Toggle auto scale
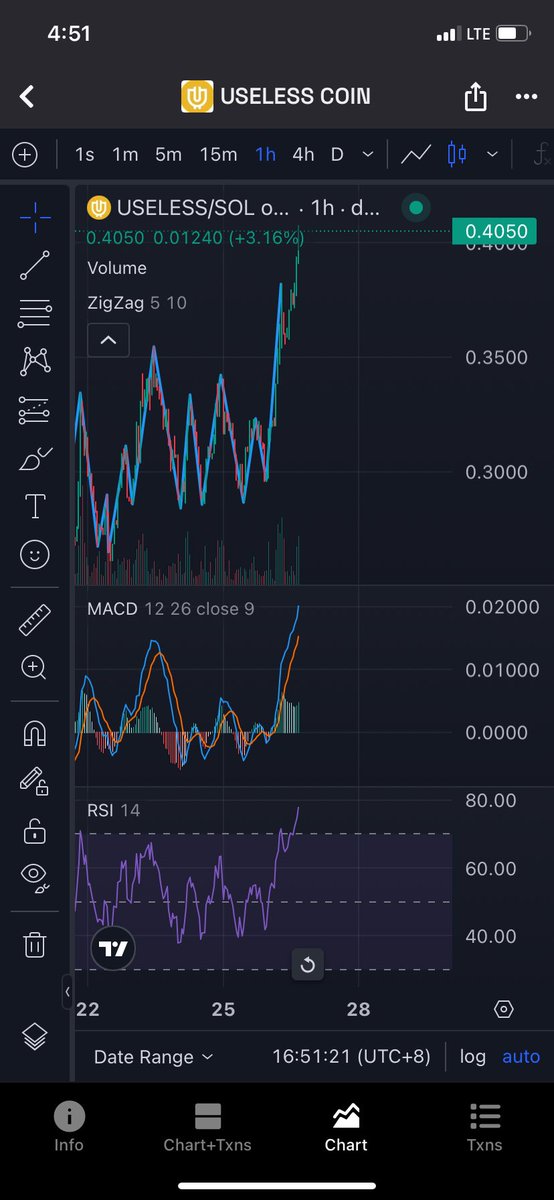The width and height of the screenshot is (554, 1200). pos(520,1056)
